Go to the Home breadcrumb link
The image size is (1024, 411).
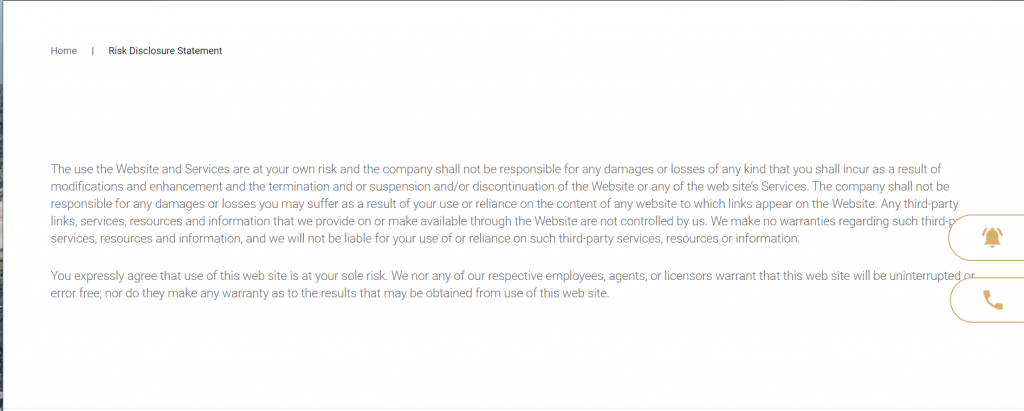[x=63, y=51]
